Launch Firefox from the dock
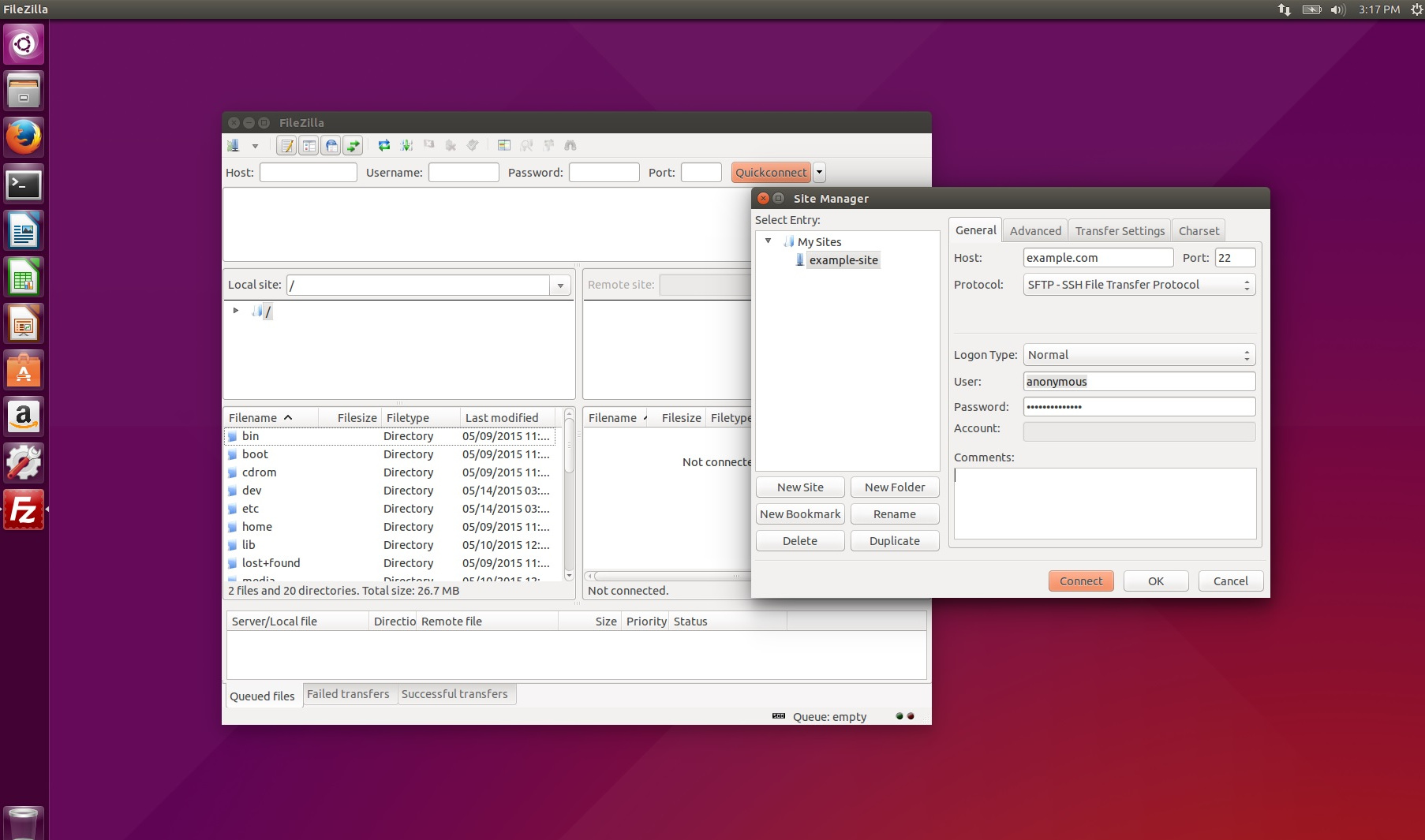 coord(24,137)
